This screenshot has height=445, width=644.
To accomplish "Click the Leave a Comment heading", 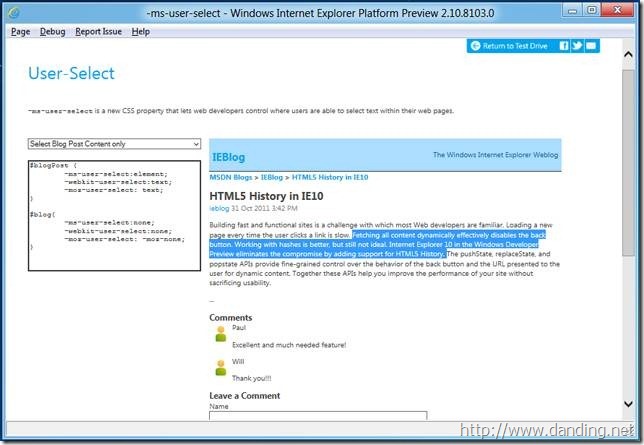I will (x=245, y=396).
